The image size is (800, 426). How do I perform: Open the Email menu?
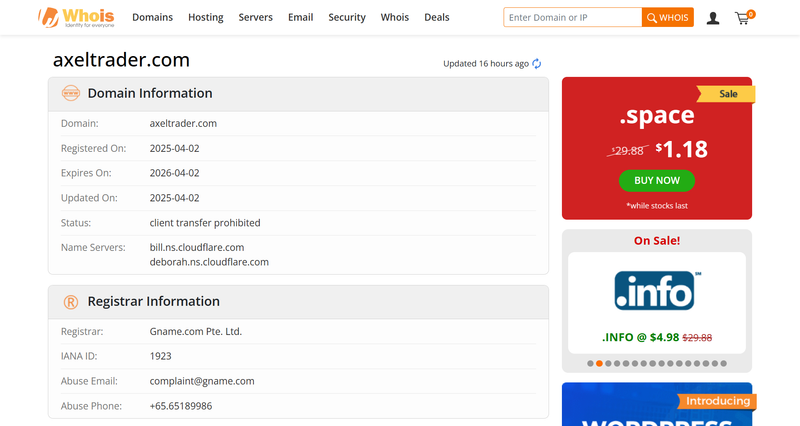pyautogui.click(x=301, y=17)
